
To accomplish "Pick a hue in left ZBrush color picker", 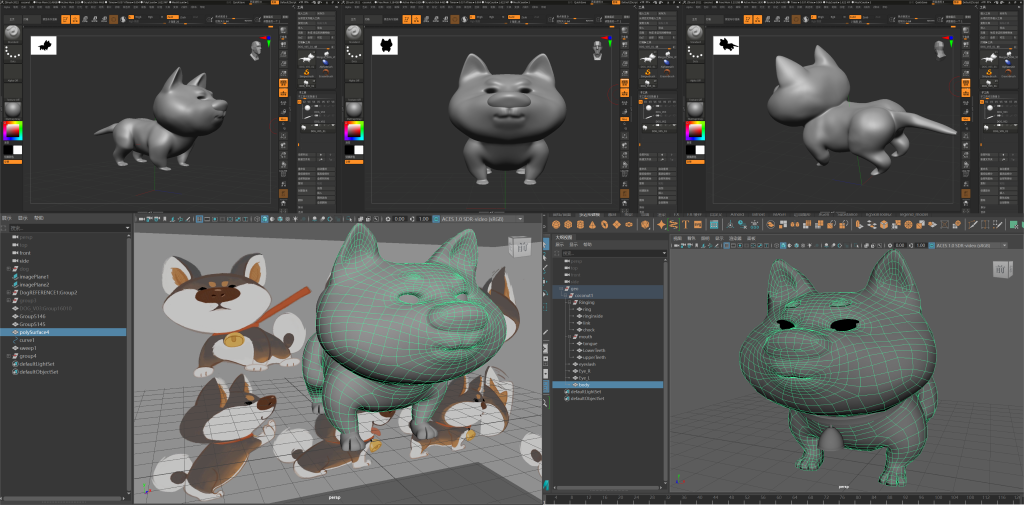I will [12, 131].
